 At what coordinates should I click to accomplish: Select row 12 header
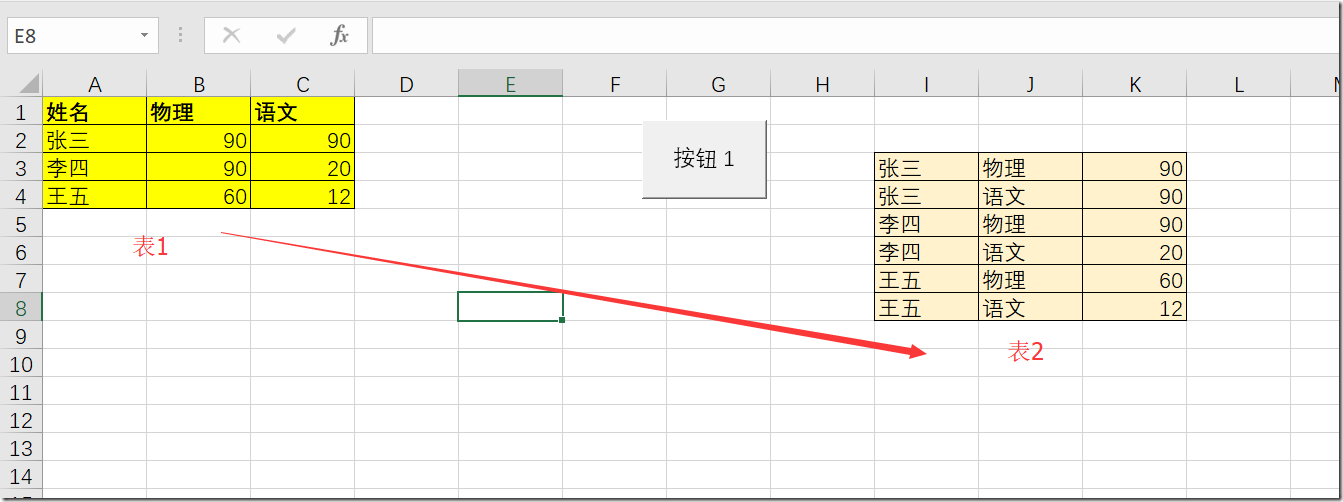click(21, 419)
